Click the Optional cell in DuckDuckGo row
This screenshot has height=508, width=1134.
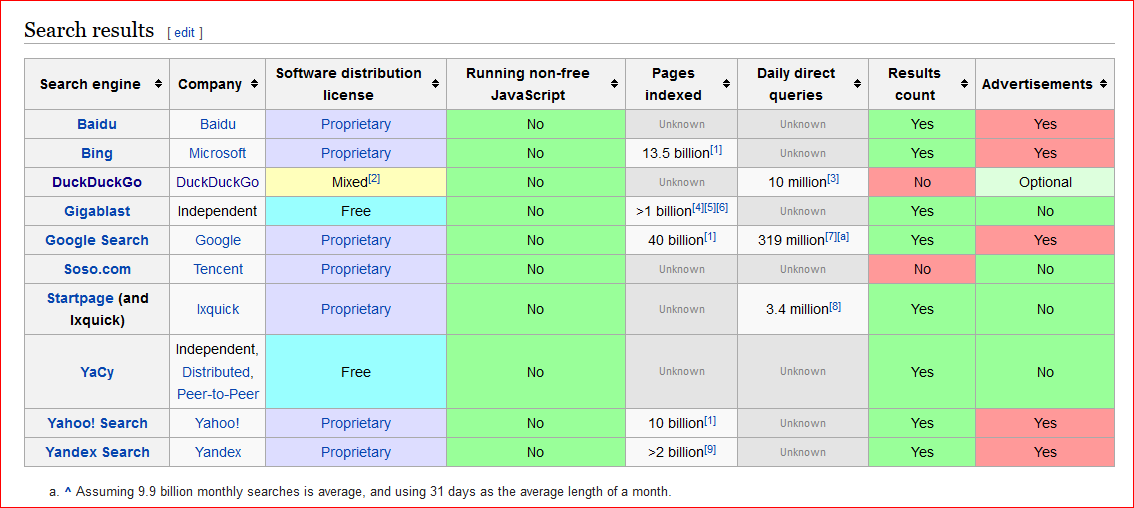coord(1045,182)
